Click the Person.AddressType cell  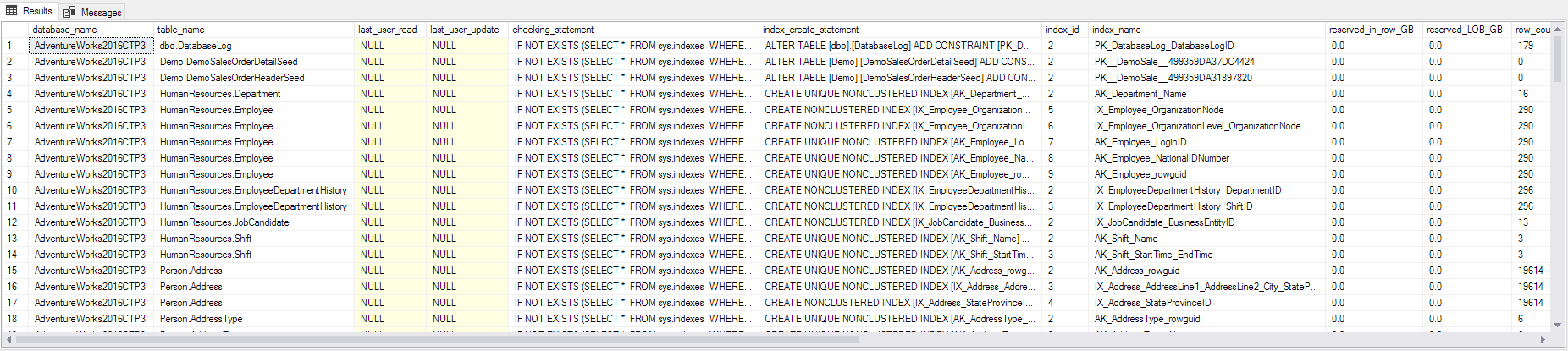(254, 319)
